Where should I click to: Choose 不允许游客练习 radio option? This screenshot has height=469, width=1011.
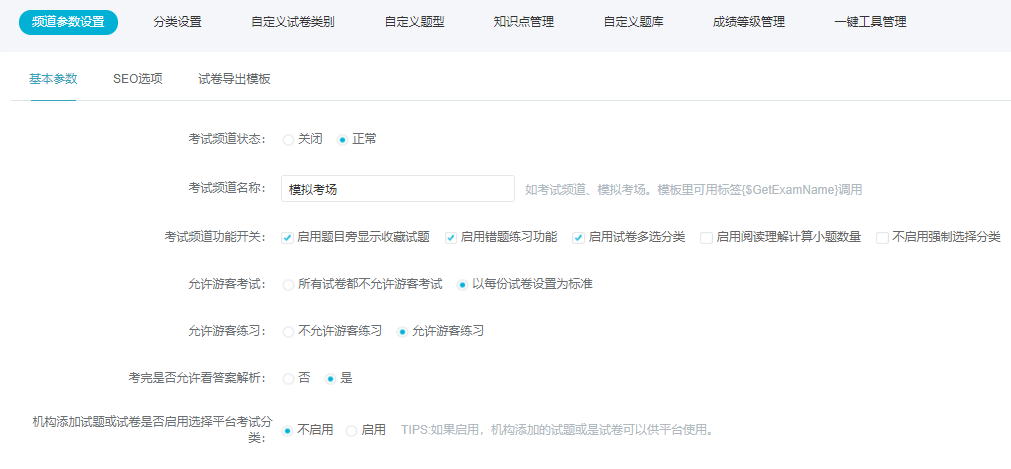pyautogui.click(x=288, y=331)
